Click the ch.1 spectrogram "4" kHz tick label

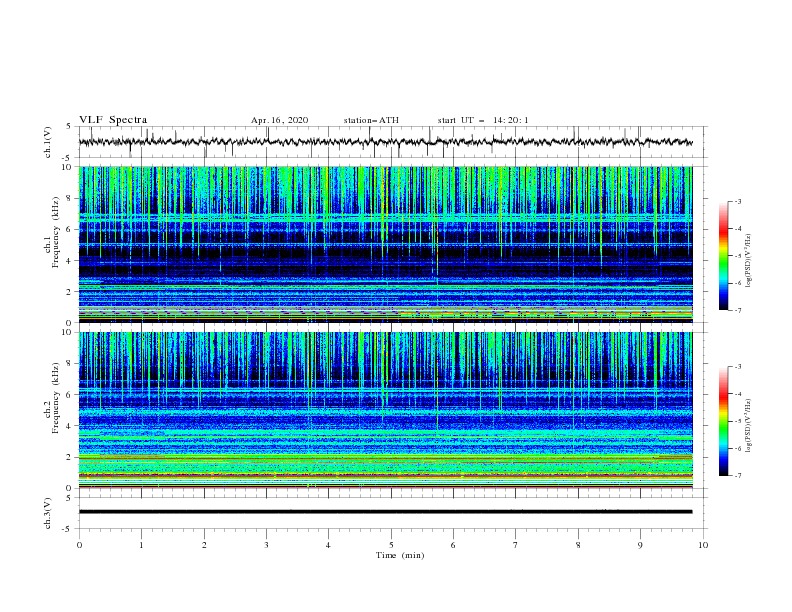click(x=69, y=261)
